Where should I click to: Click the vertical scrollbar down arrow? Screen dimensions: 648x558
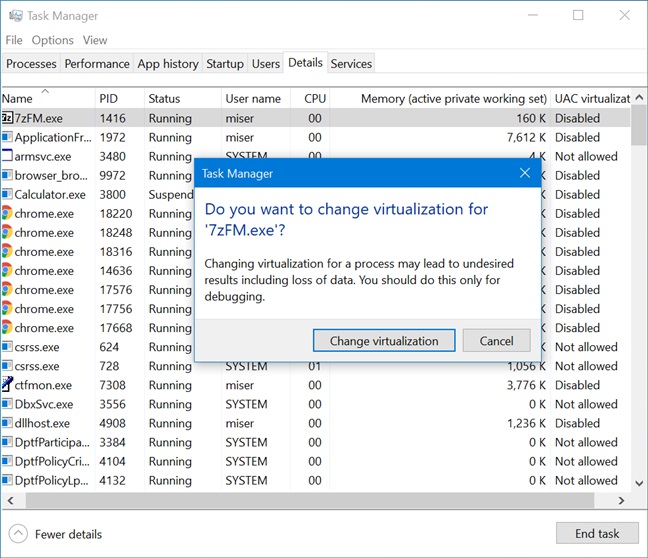coord(639,482)
